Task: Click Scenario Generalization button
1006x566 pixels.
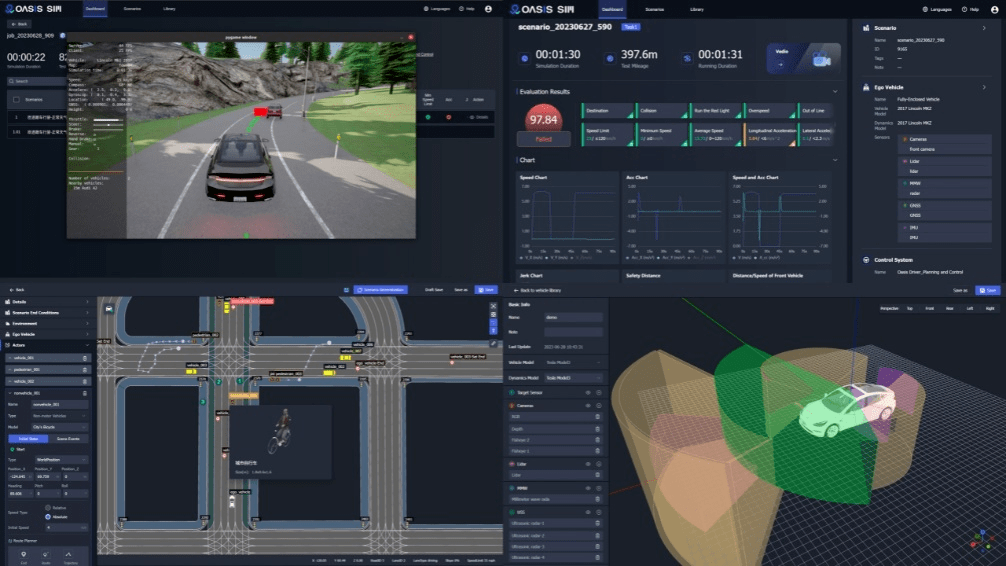Action: (381, 290)
